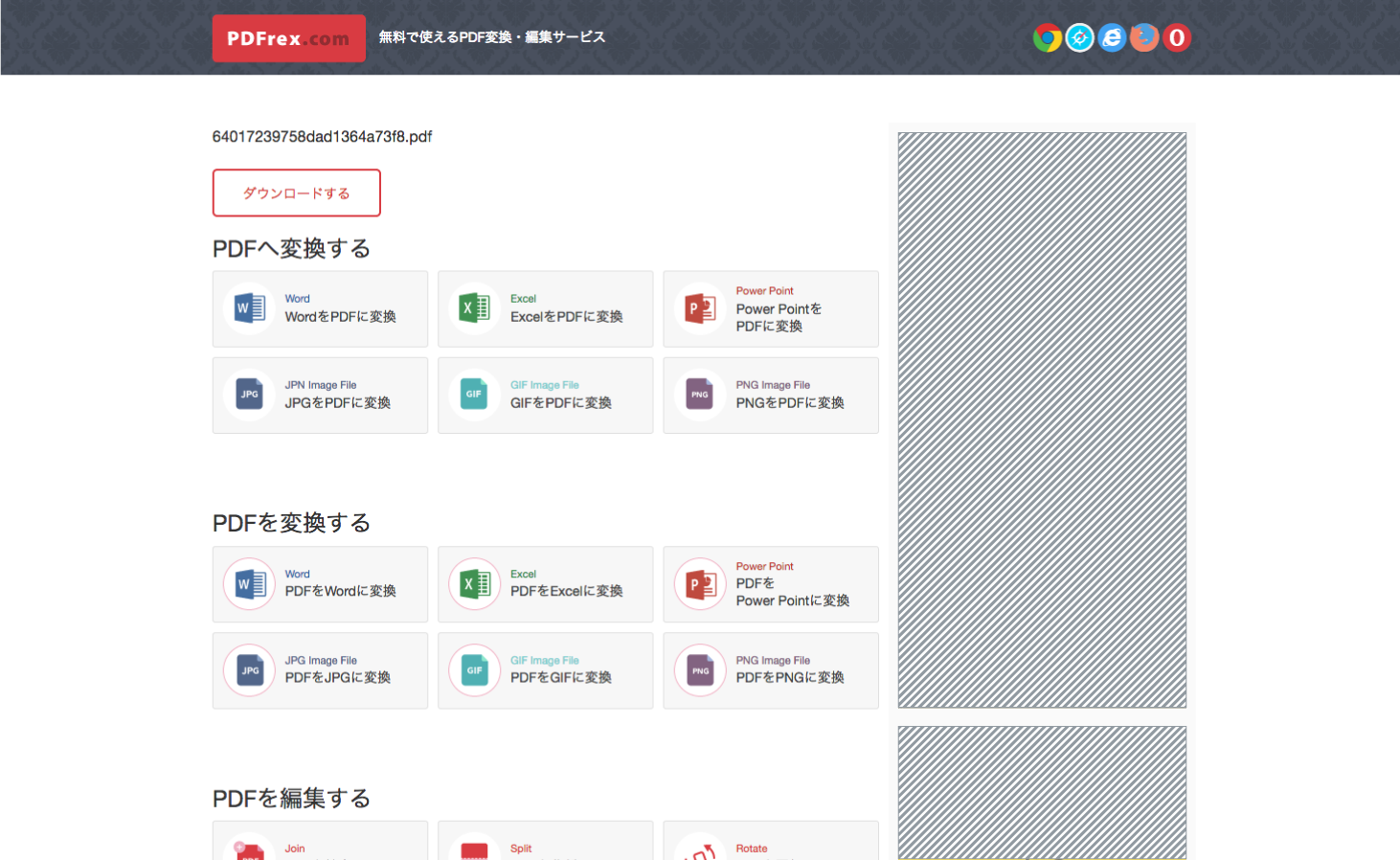Open the PowerPoint to PDF converter icon
The height and width of the screenshot is (860, 1400).
700,309
